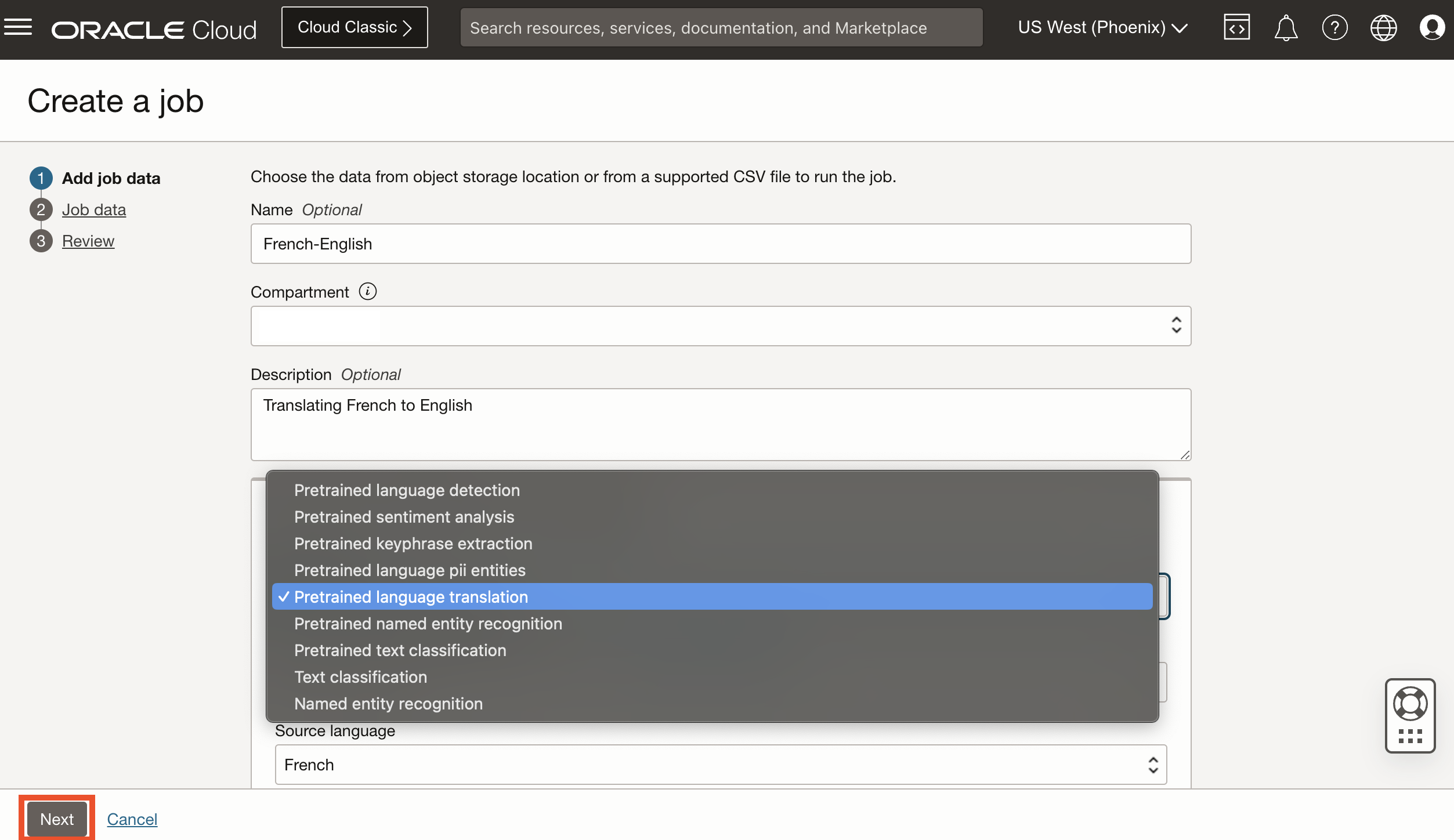1454x840 pixels.
Task: Select Pretrained sentiment analysis option
Action: (x=404, y=517)
